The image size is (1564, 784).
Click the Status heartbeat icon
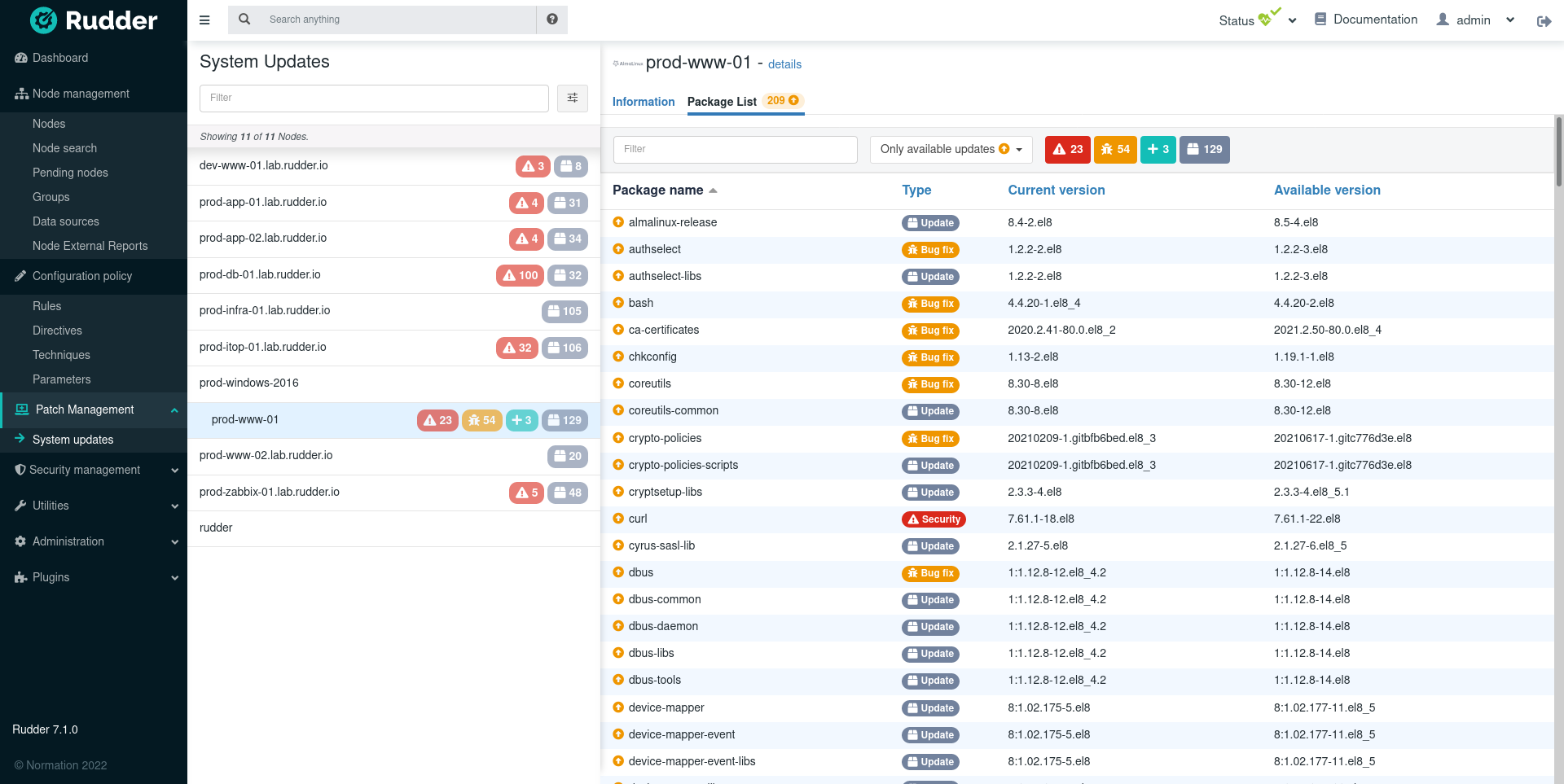point(1267,19)
